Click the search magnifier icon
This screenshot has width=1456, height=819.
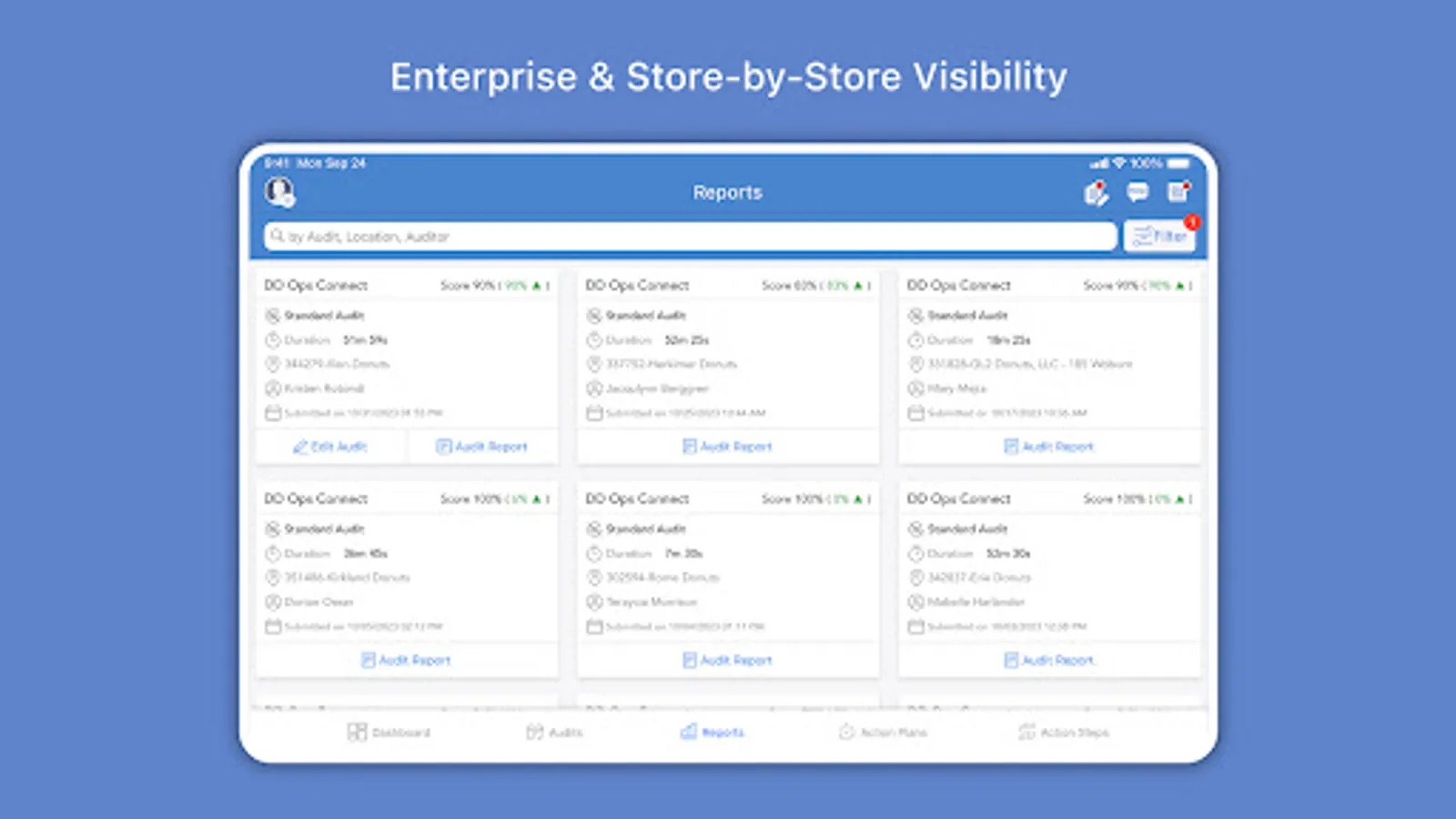[x=277, y=237]
